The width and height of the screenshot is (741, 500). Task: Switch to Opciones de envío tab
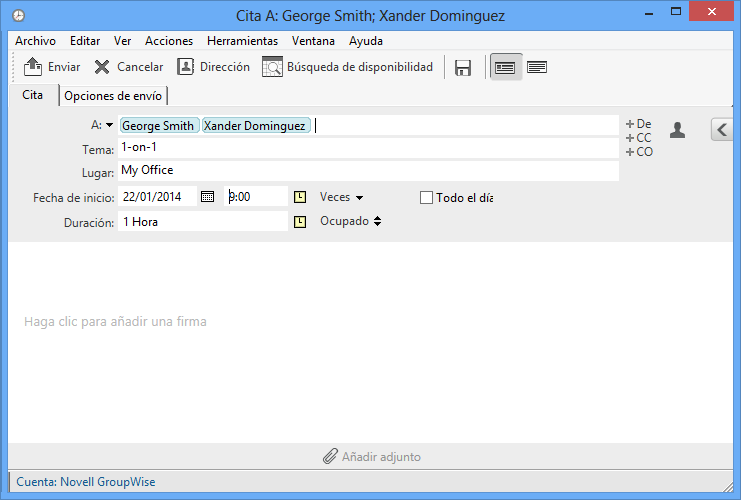pyautogui.click(x=113, y=96)
